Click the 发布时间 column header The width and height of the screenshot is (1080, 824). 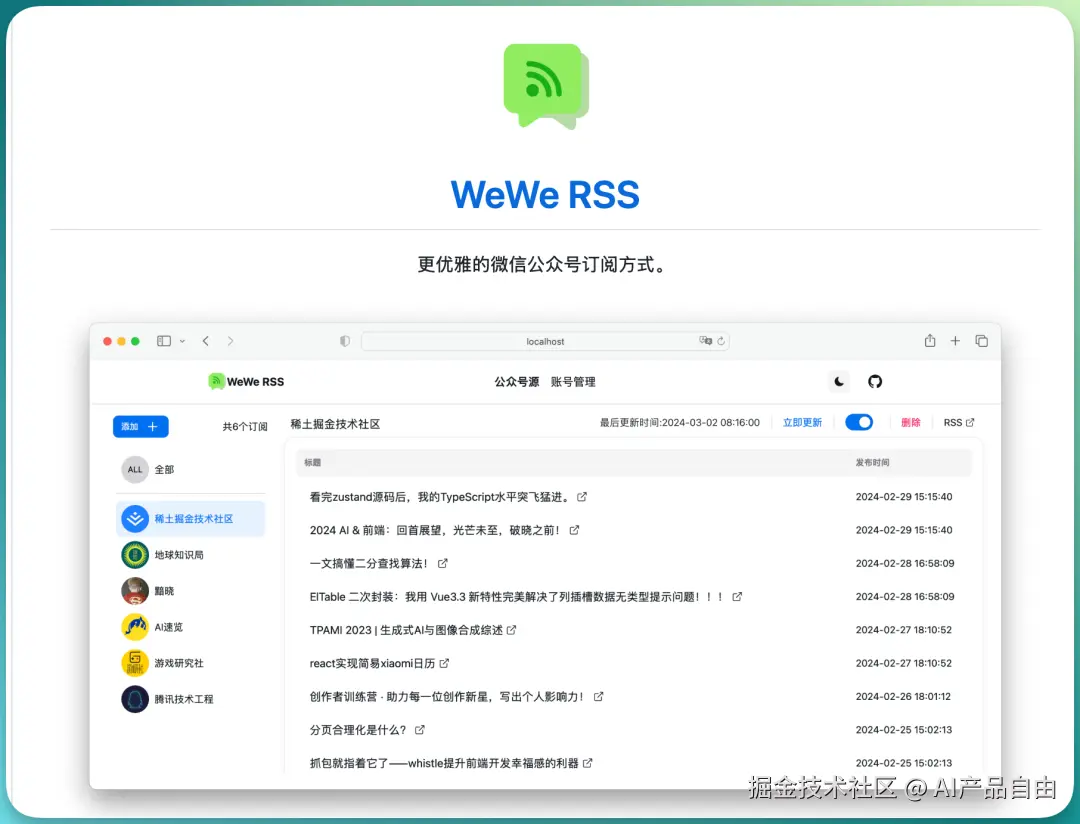(872, 462)
